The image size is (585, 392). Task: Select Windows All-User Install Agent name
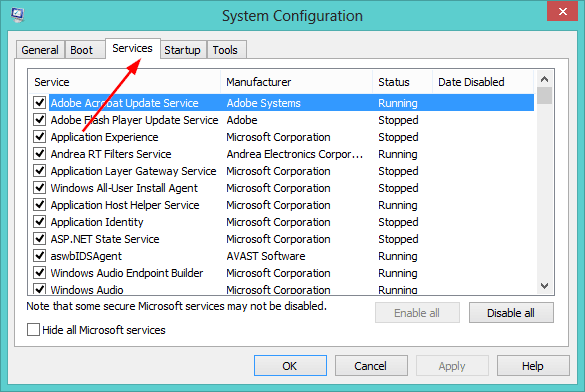point(124,188)
